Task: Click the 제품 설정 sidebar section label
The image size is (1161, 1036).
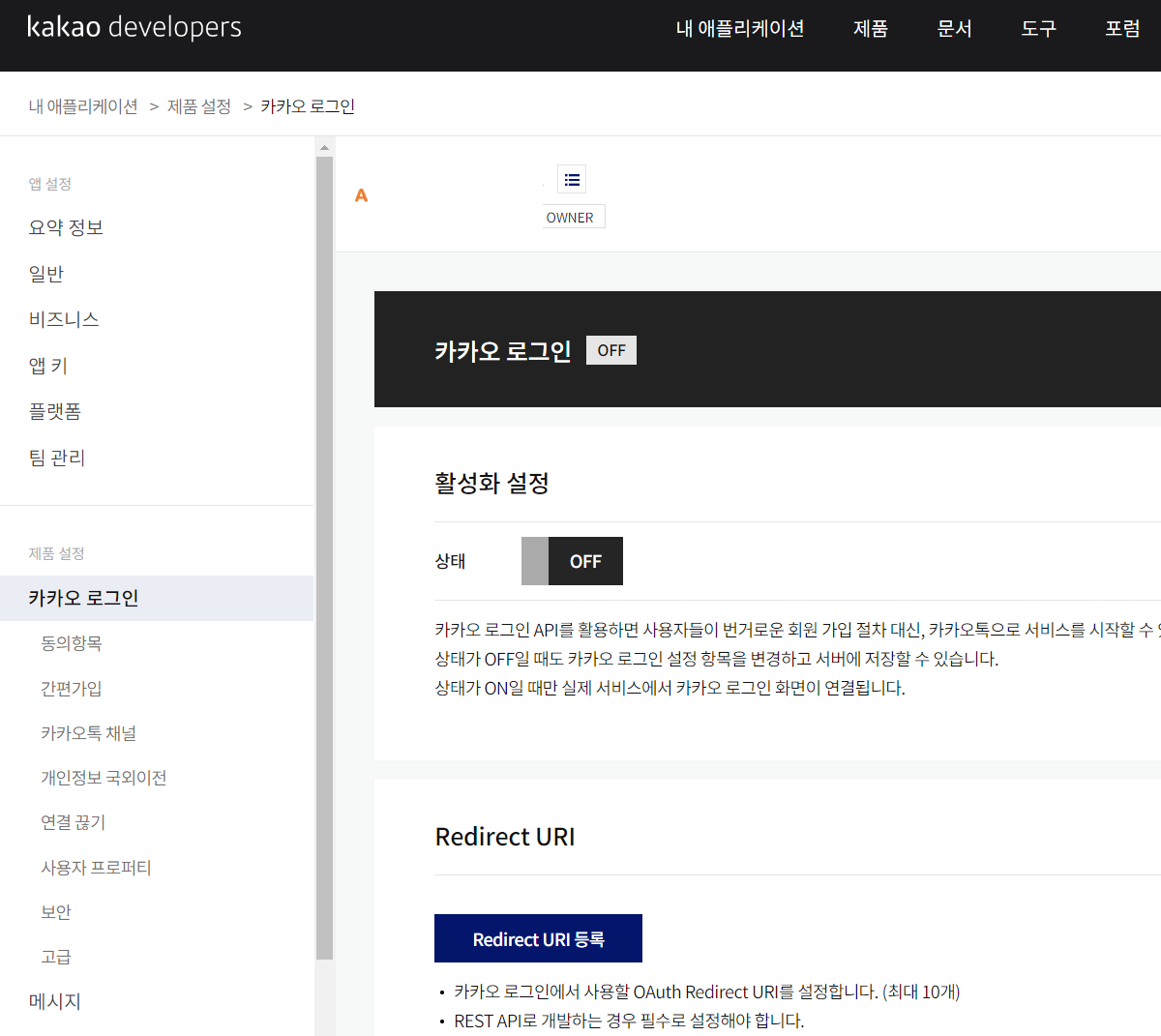Action: (56, 553)
